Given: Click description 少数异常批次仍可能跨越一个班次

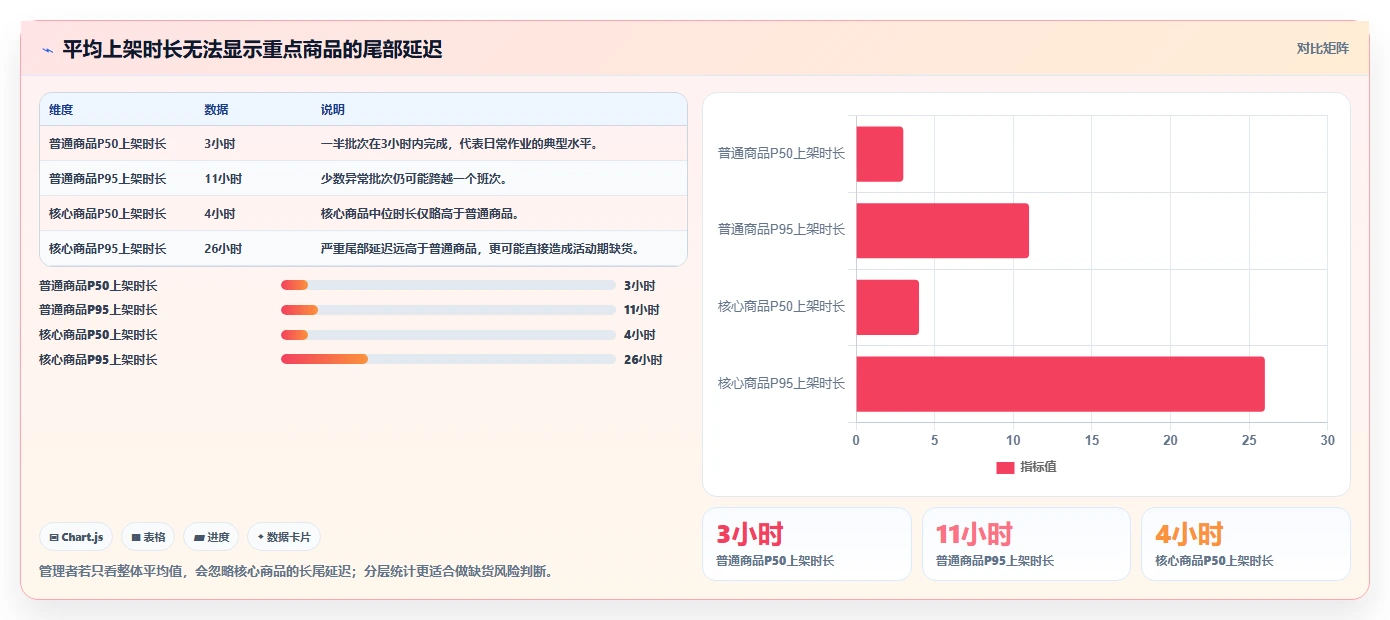Looking at the screenshot, I should (x=414, y=179).
